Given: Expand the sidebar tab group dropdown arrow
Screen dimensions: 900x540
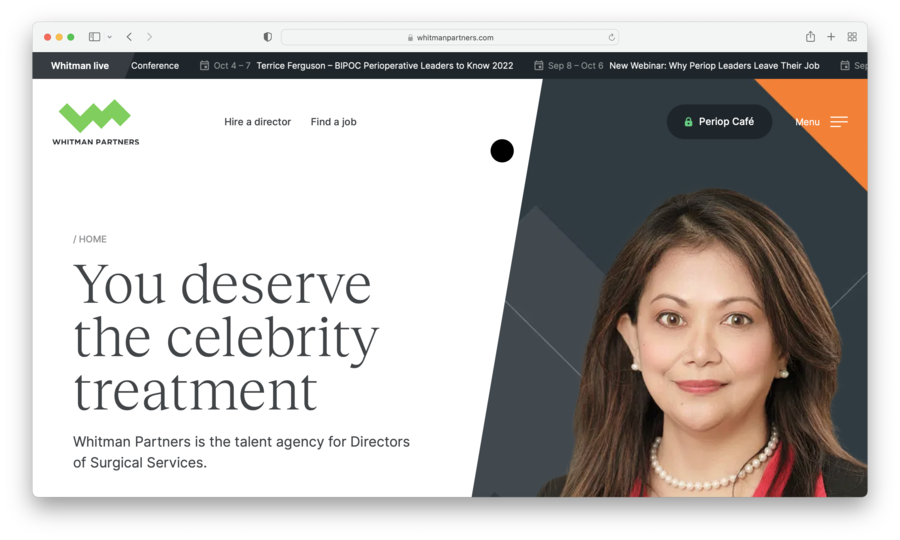Looking at the screenshot, I should tap(109, 37).
